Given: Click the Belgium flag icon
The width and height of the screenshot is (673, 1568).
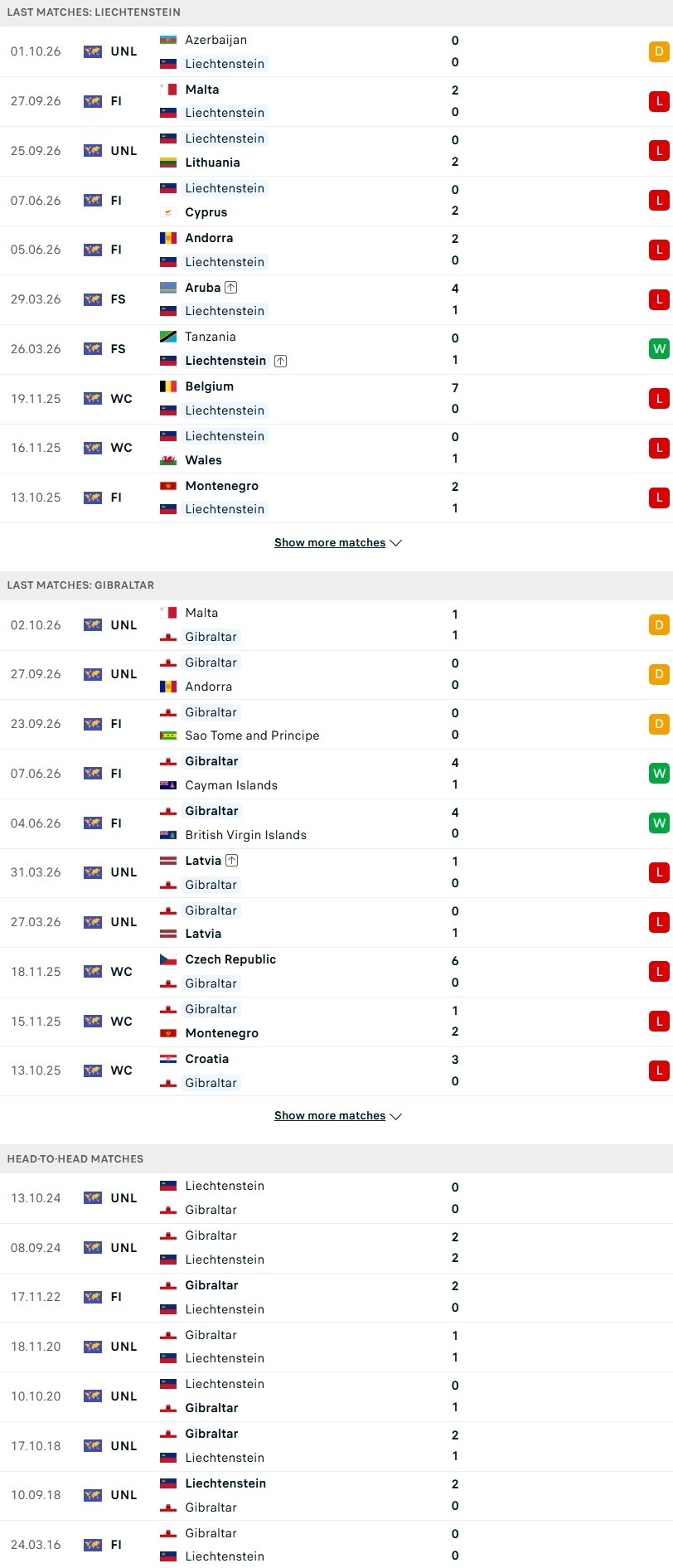Looking at the screenshot, I should pos(168,386).
